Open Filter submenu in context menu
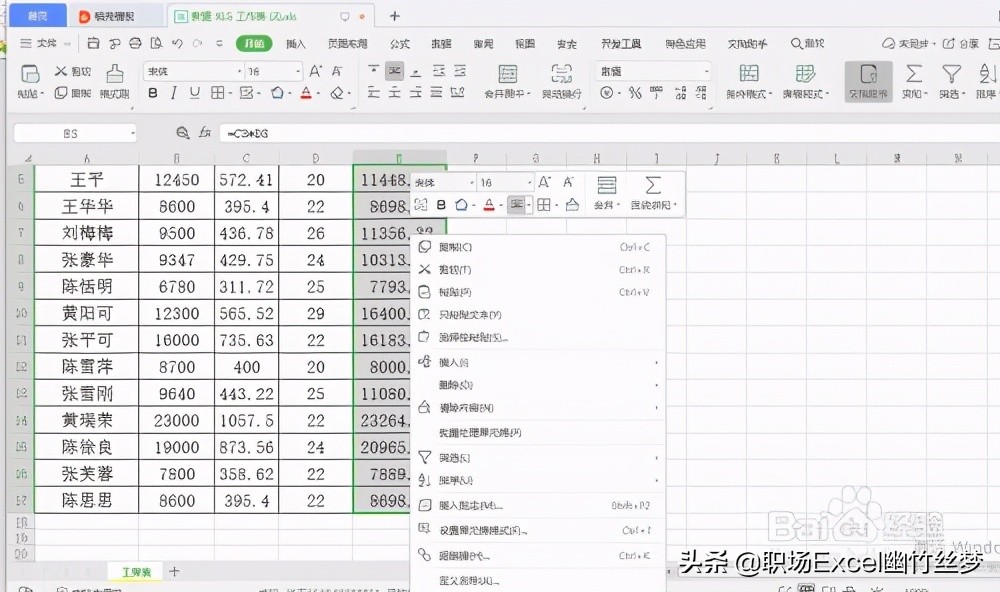 tap(539, 457)
